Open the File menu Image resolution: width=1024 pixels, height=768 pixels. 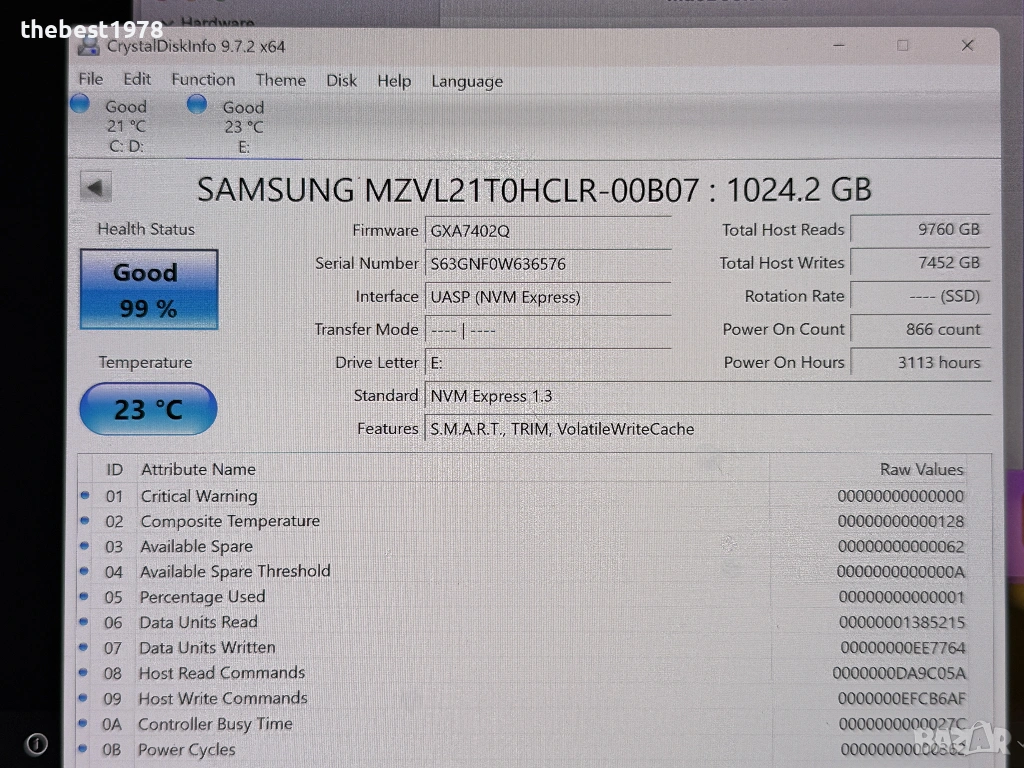click(90, 80)
